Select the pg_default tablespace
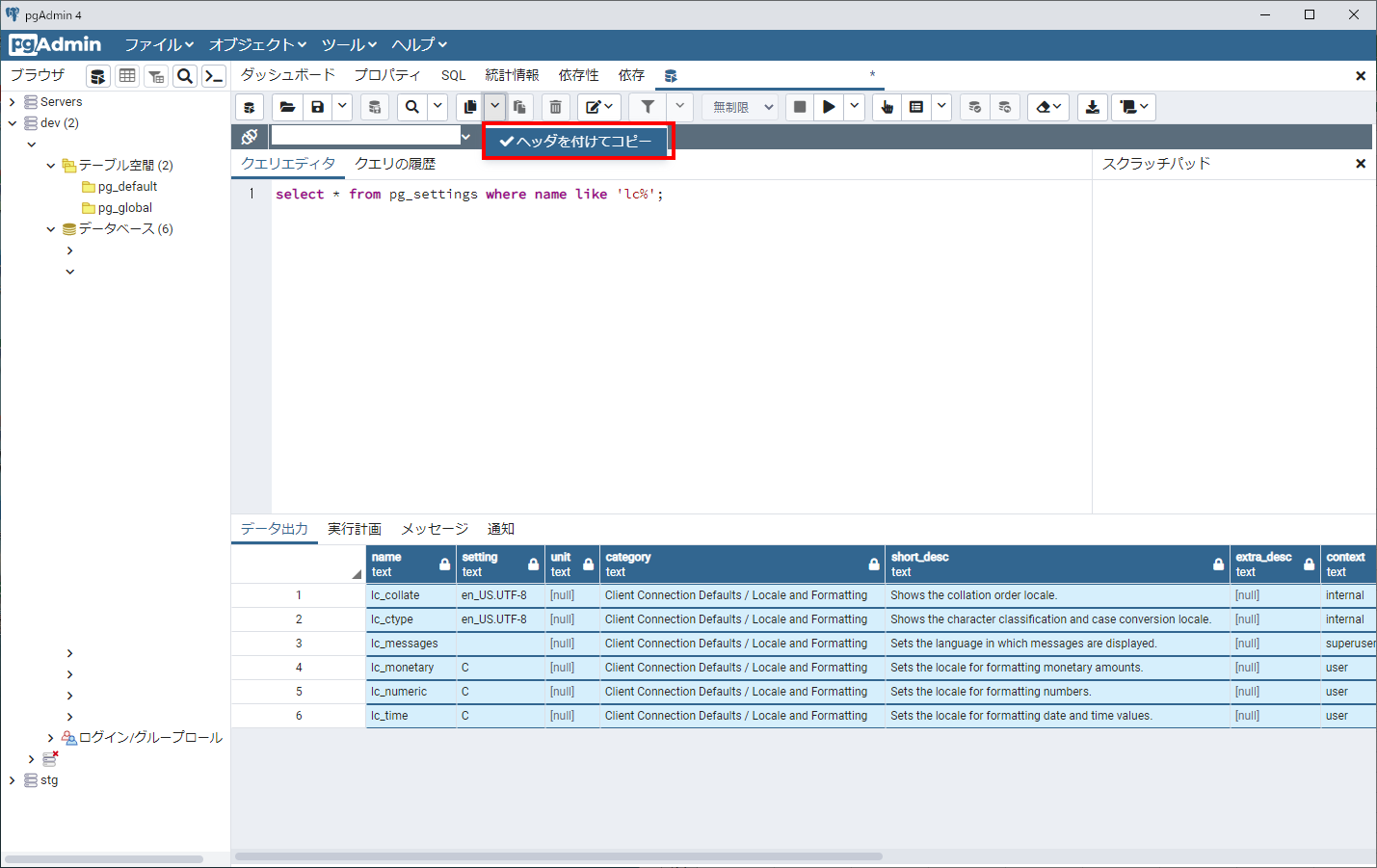This screenshot has width=1377, height=868. (x=127, y=187)
